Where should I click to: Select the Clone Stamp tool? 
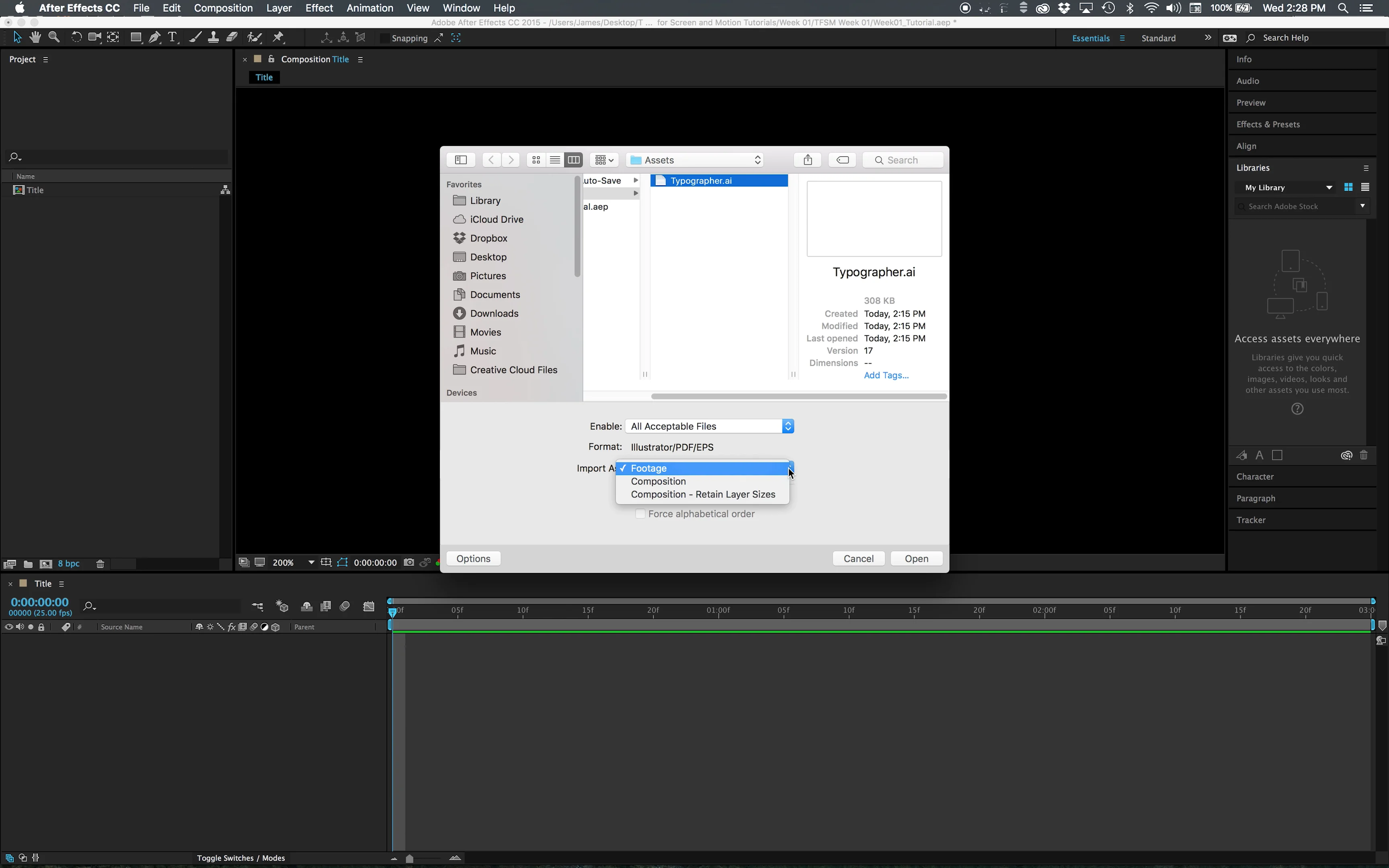[x=213, y=37]
